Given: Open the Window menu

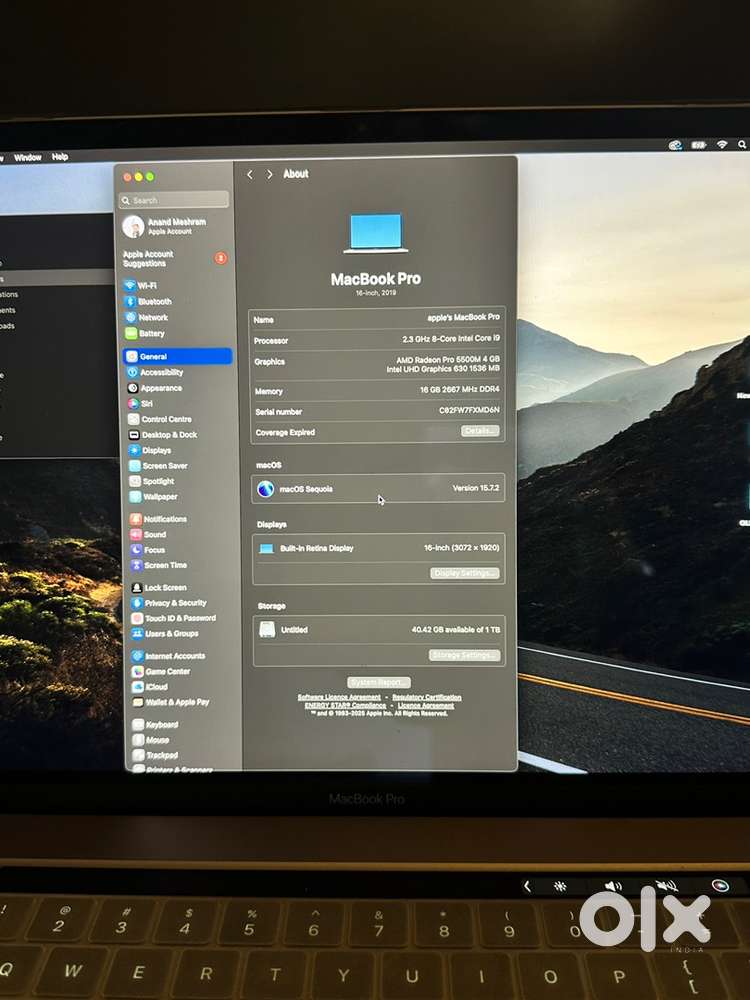Looking at the screenshot, I should coord(28,157).
